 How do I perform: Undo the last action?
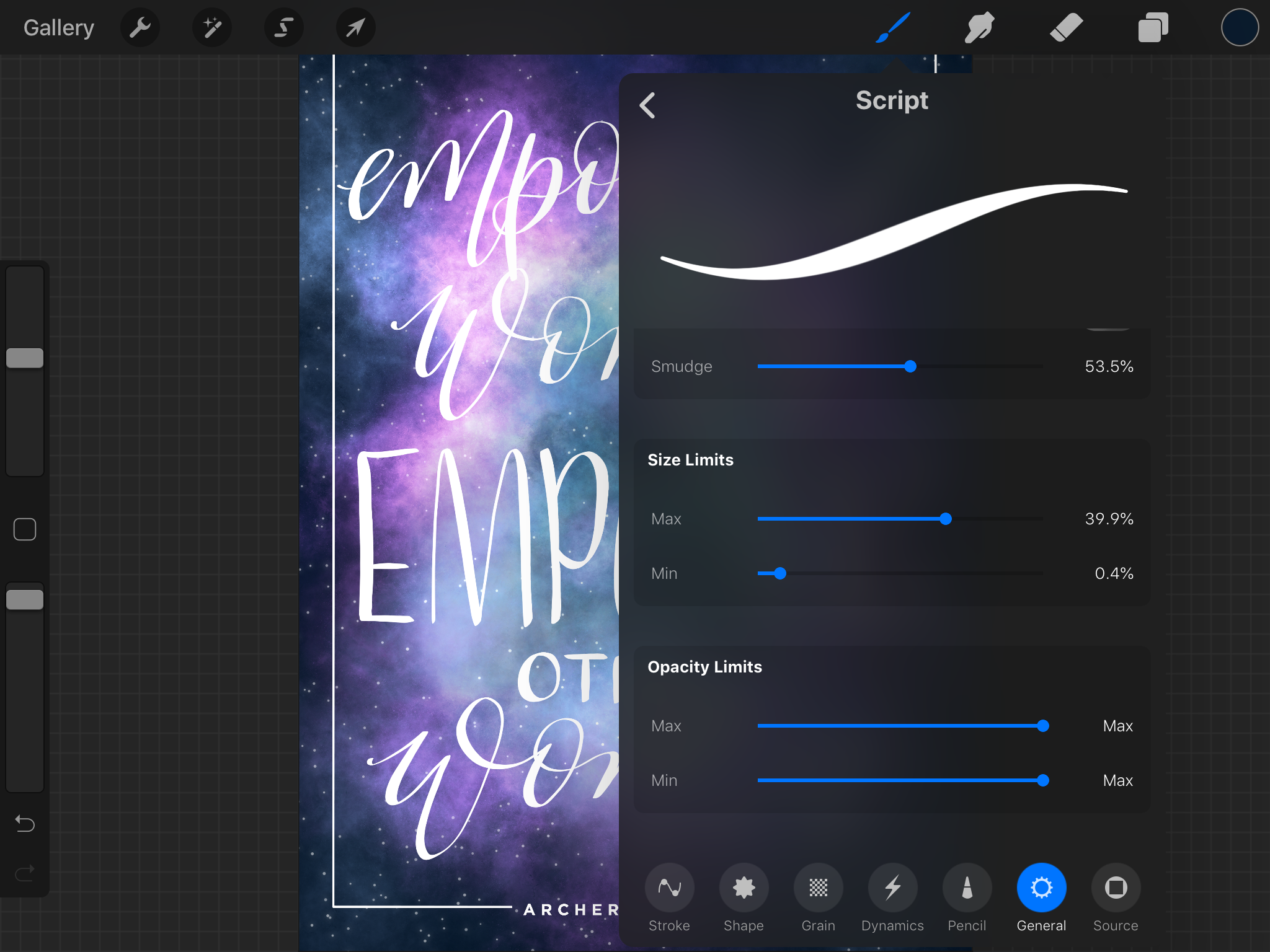(25, 823)
